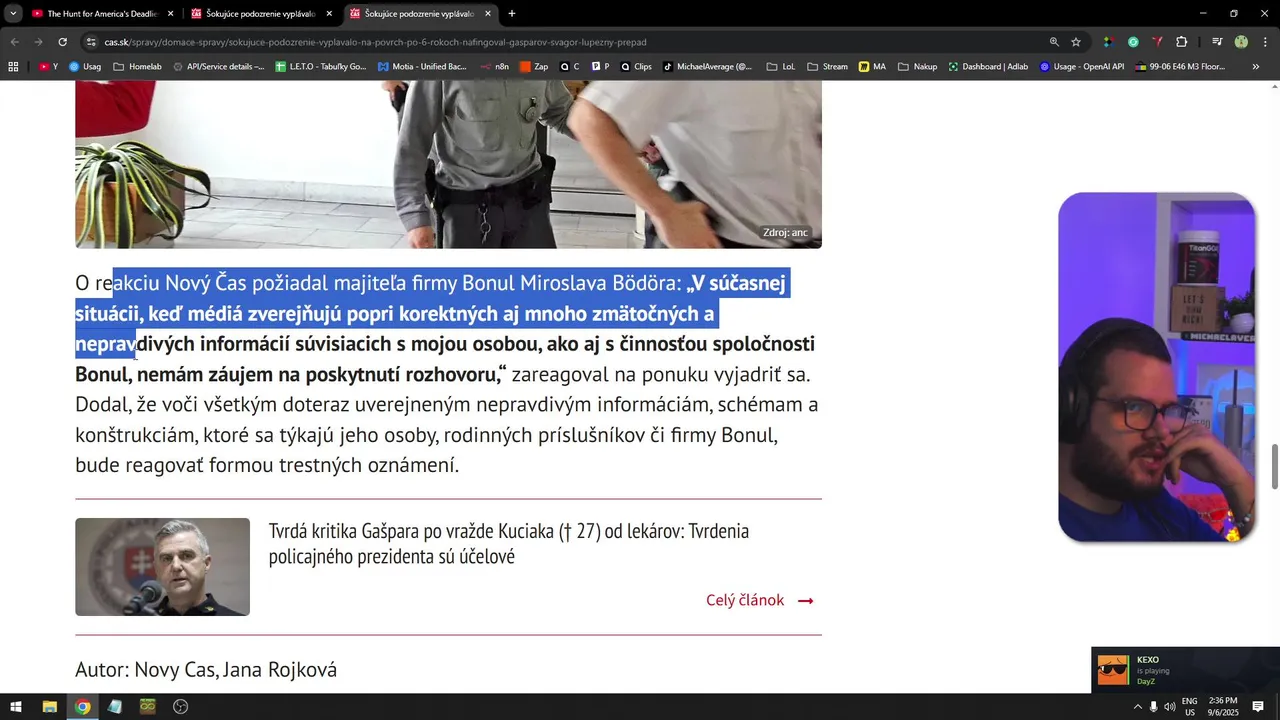The width and height of the screenshot is (1280, 720).
Task: Go back to previous page
Action: [x=14, y=42]
